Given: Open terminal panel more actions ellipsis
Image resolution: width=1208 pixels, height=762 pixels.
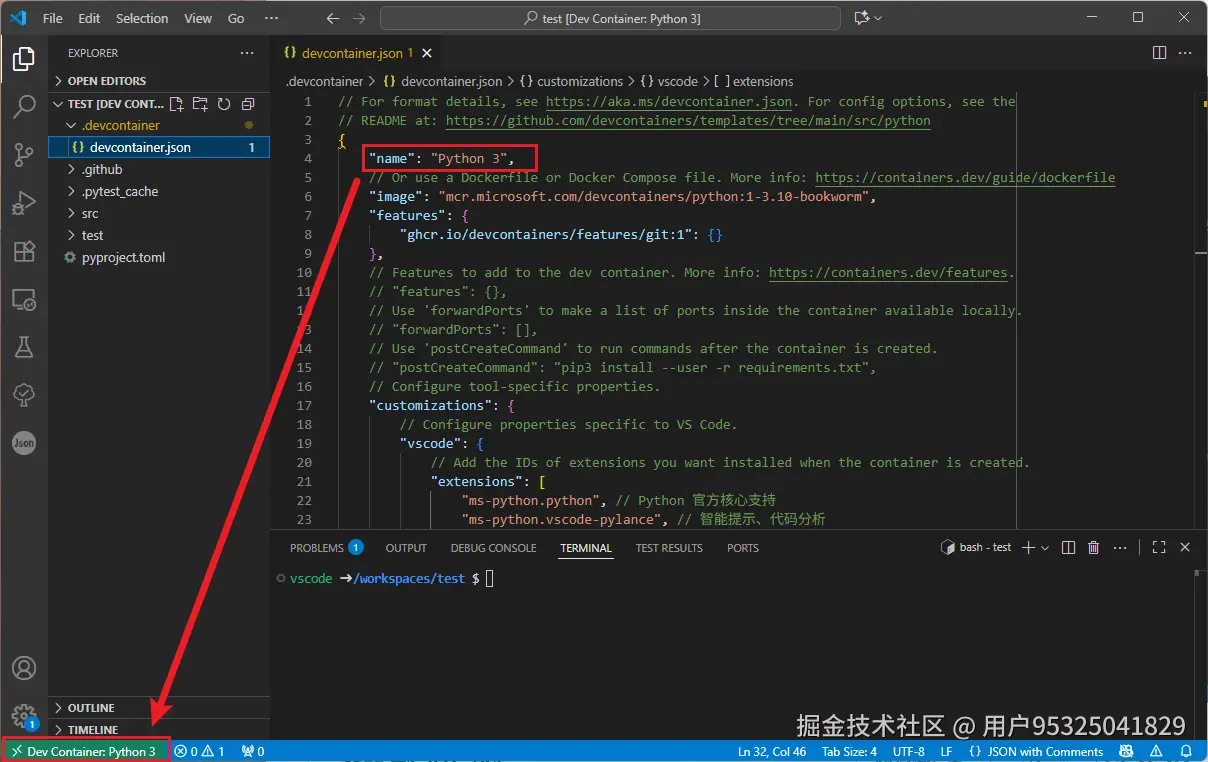Looking at the screenshot, I should pyautogui.click(x=1118, y=547).
